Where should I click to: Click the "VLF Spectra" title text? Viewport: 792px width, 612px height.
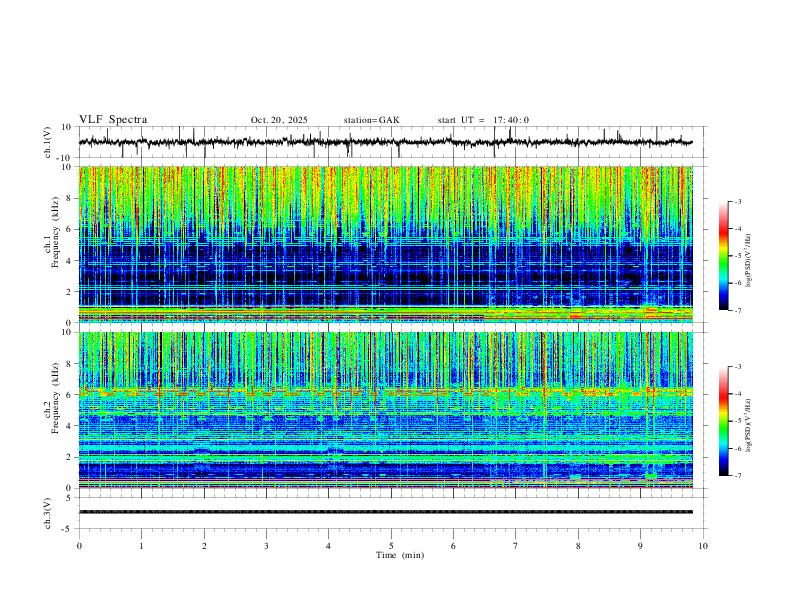coord(113,120)
